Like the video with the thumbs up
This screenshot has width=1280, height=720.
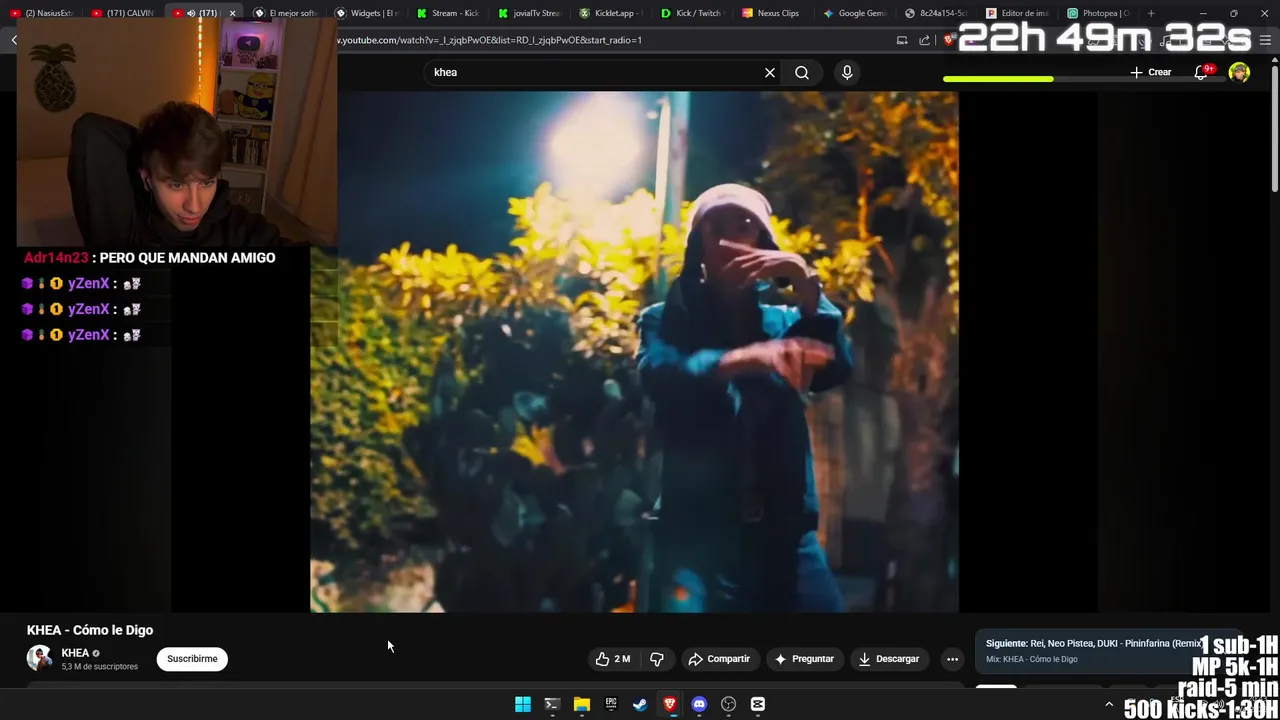click(x=612, y=659)
